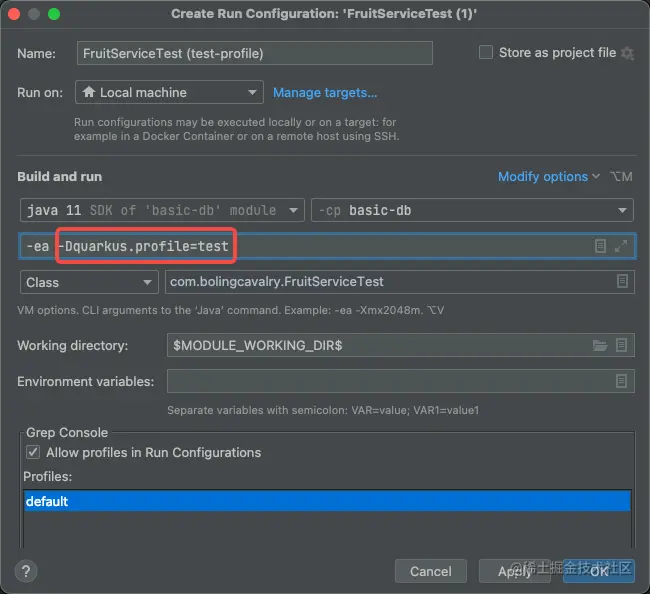The image size is (650, 594).
Task: Click the FruitServiceTest class name field
Action: pos(400,282)
